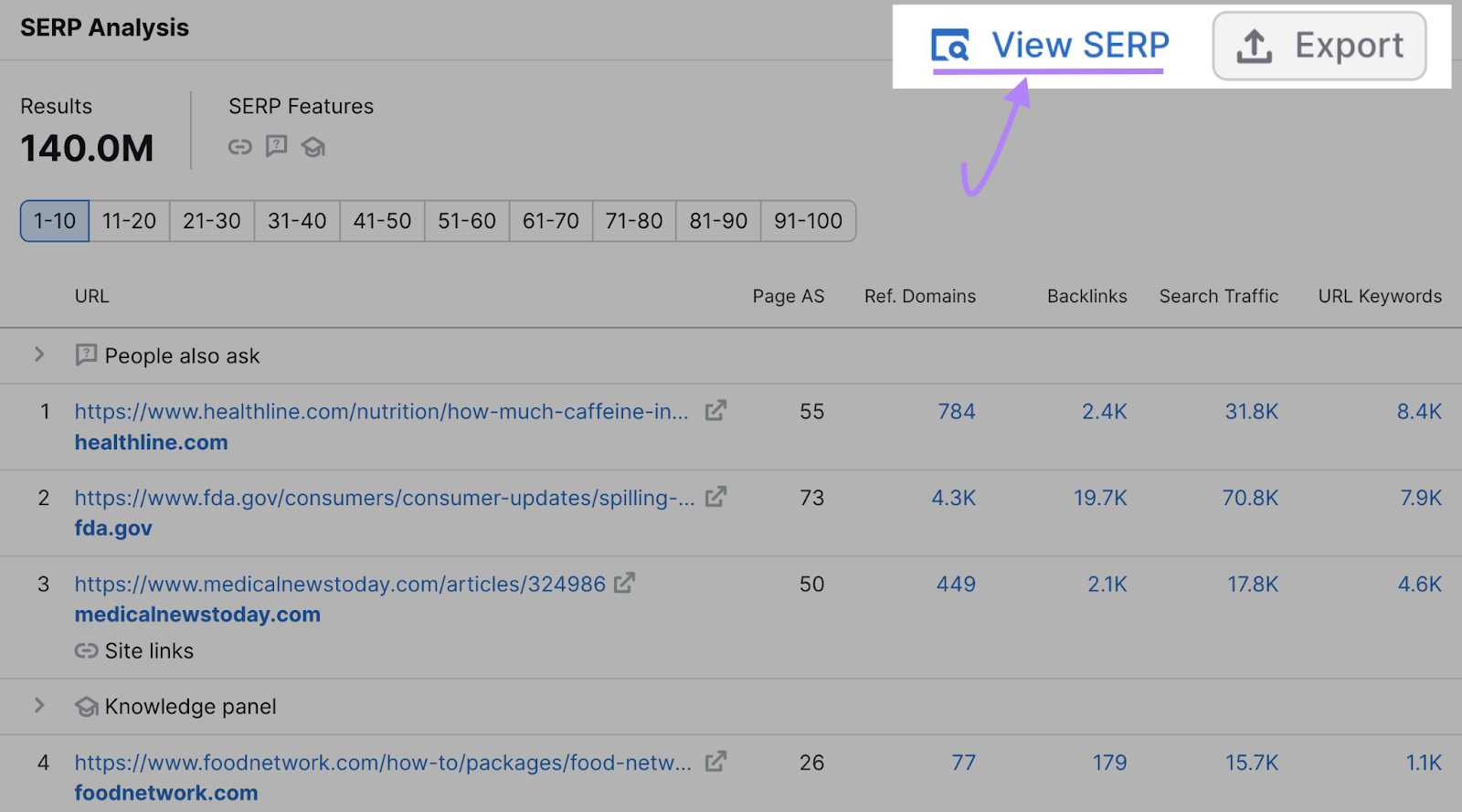Click the People also ask feature icon under SERP Features
Screen dimensions: 1462x812
[x=276, y=146]
